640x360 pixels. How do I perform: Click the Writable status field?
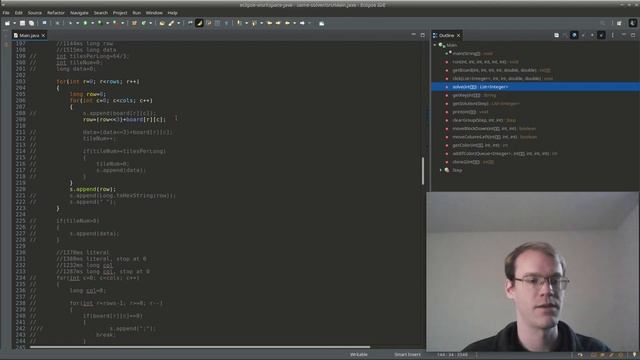coord(359,355)
